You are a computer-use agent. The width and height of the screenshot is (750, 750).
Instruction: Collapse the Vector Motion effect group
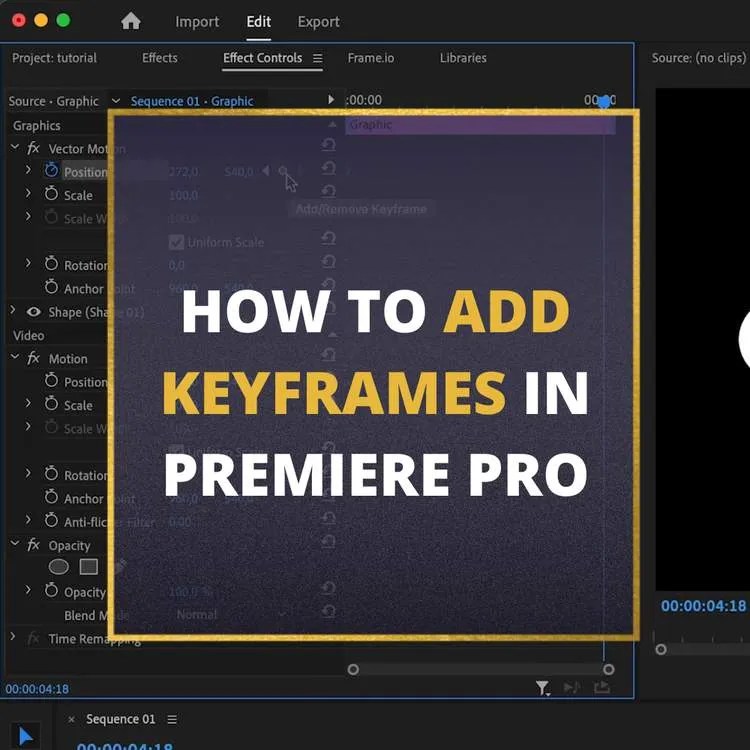[15, 146]
